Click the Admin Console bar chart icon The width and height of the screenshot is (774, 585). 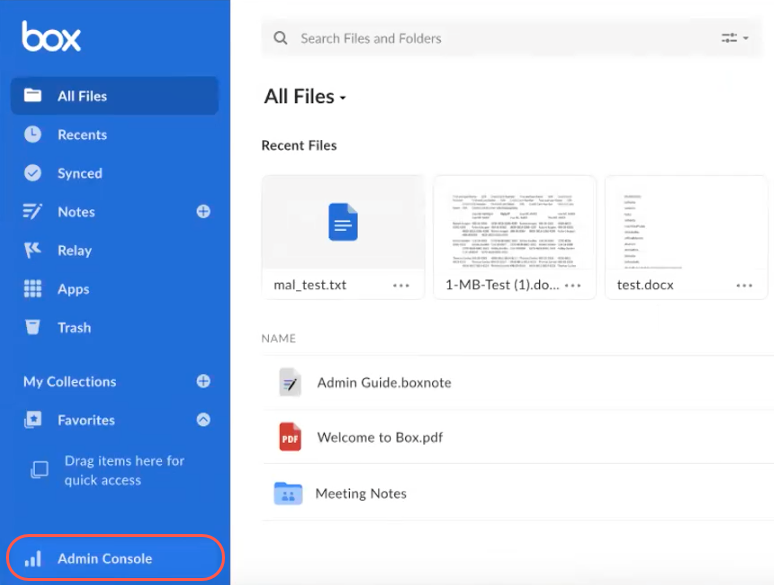pos(33,558)
